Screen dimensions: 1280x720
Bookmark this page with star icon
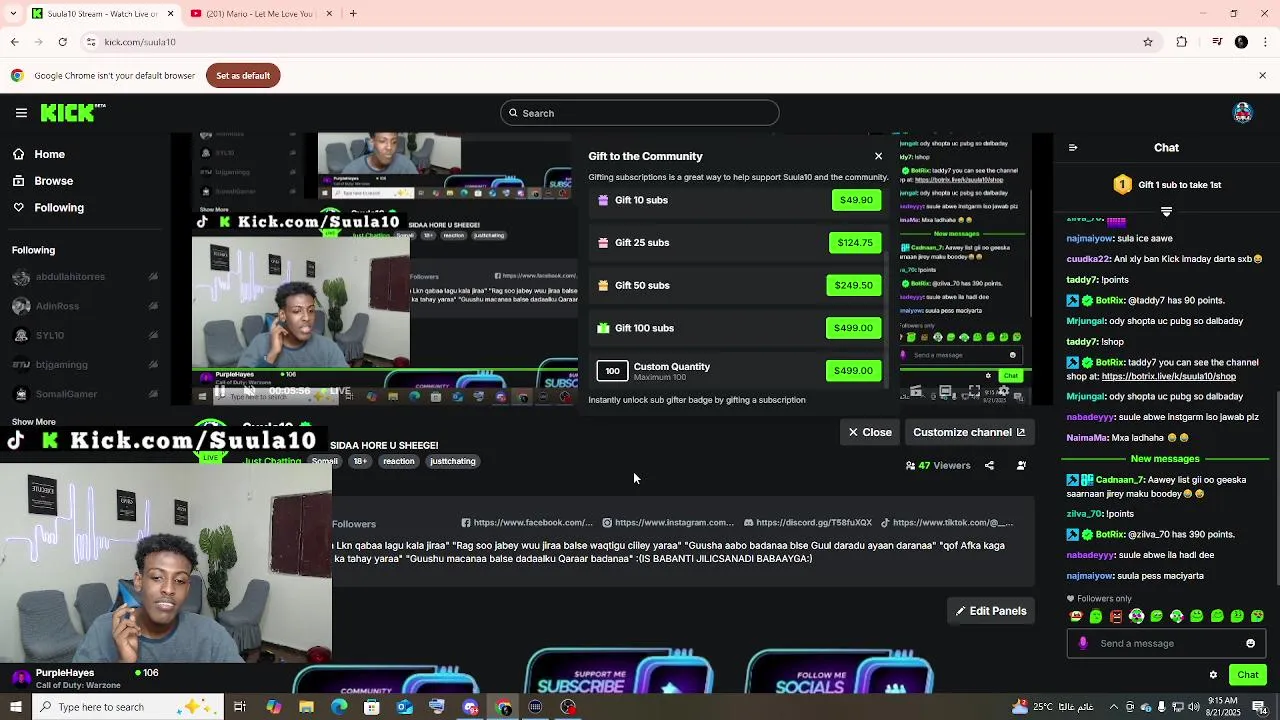coord(1148,42)
